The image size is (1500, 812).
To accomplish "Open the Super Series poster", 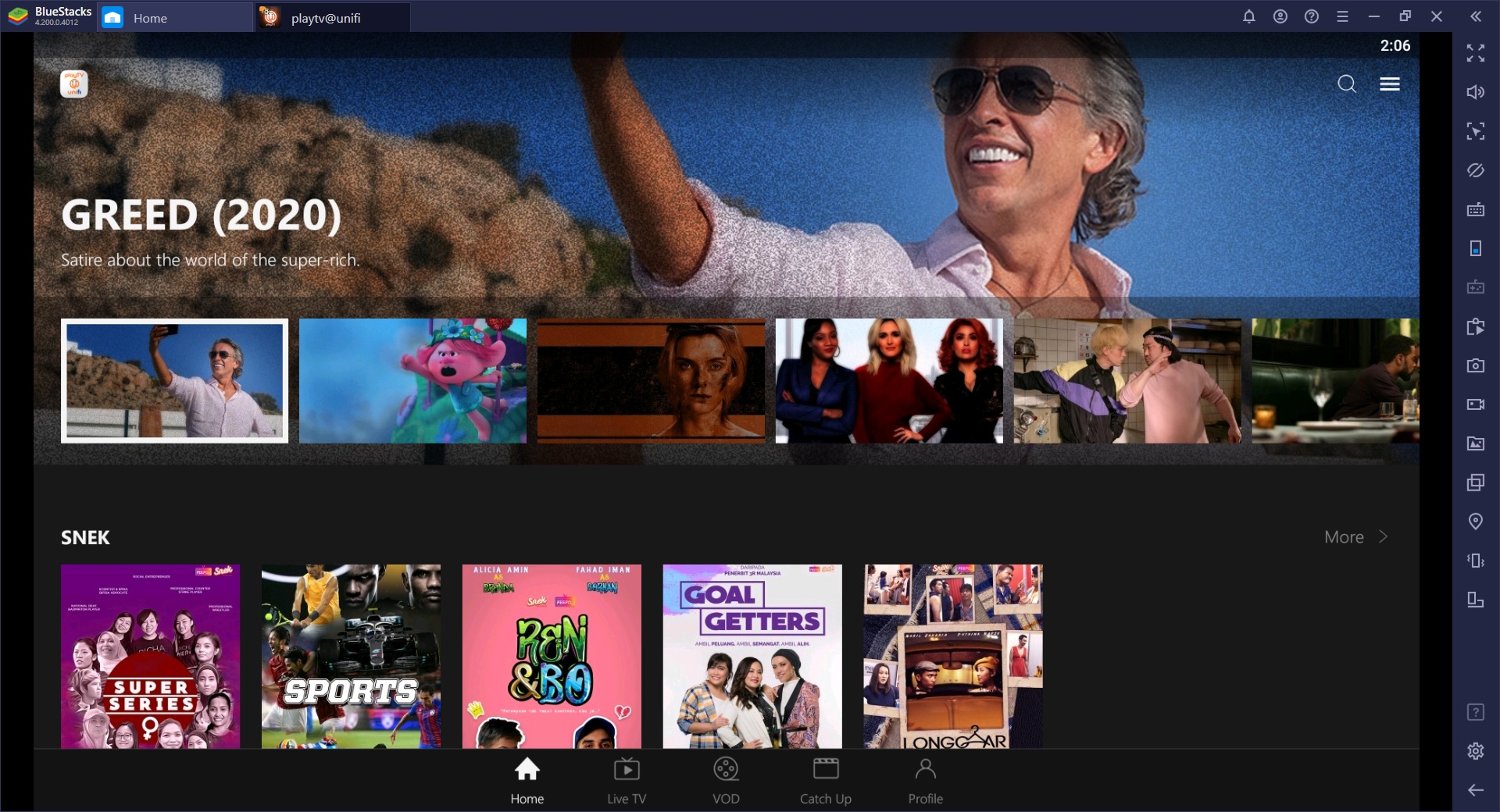I will 151,657.
